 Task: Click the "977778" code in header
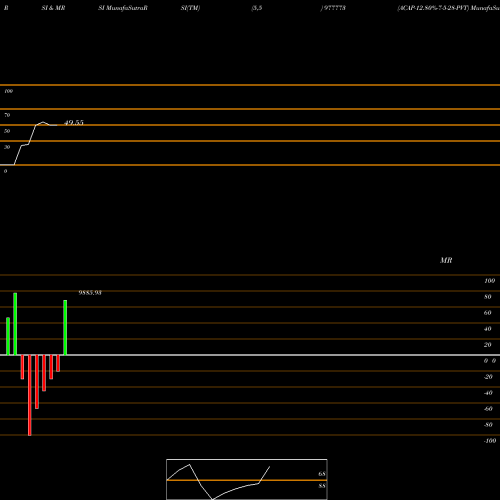pyautogui.click(x=335, y=8)
